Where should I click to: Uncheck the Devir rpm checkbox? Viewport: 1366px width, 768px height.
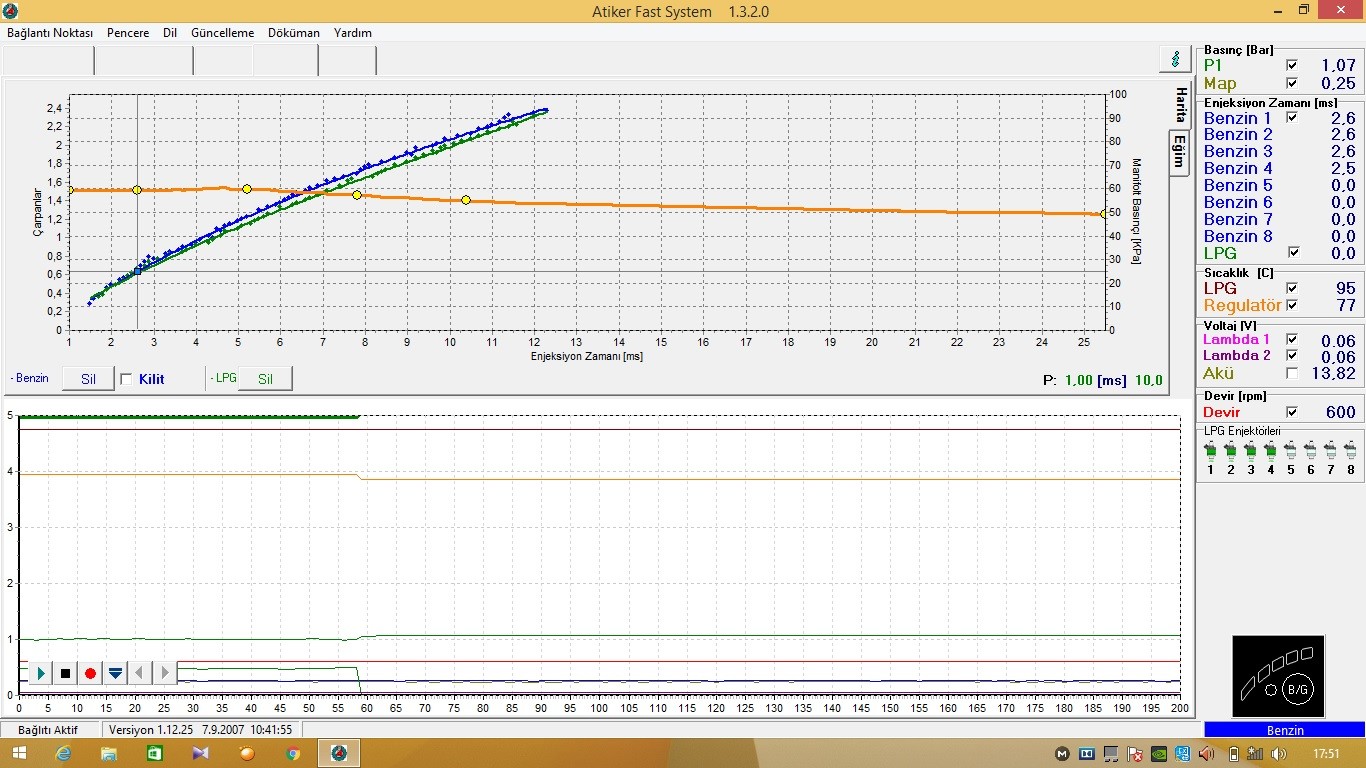(x=1291, y=412)
